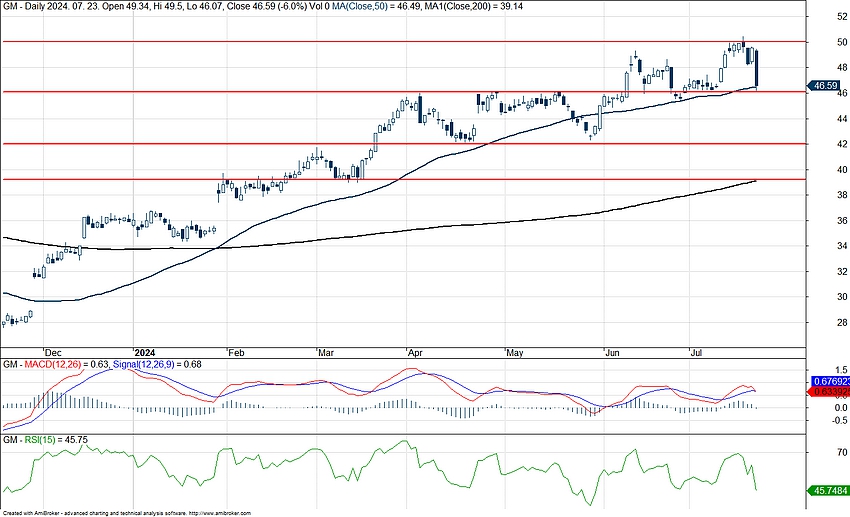Click the 40 price axis label
The height and width of the screenshot is (517, 850).
coord(842,169)
